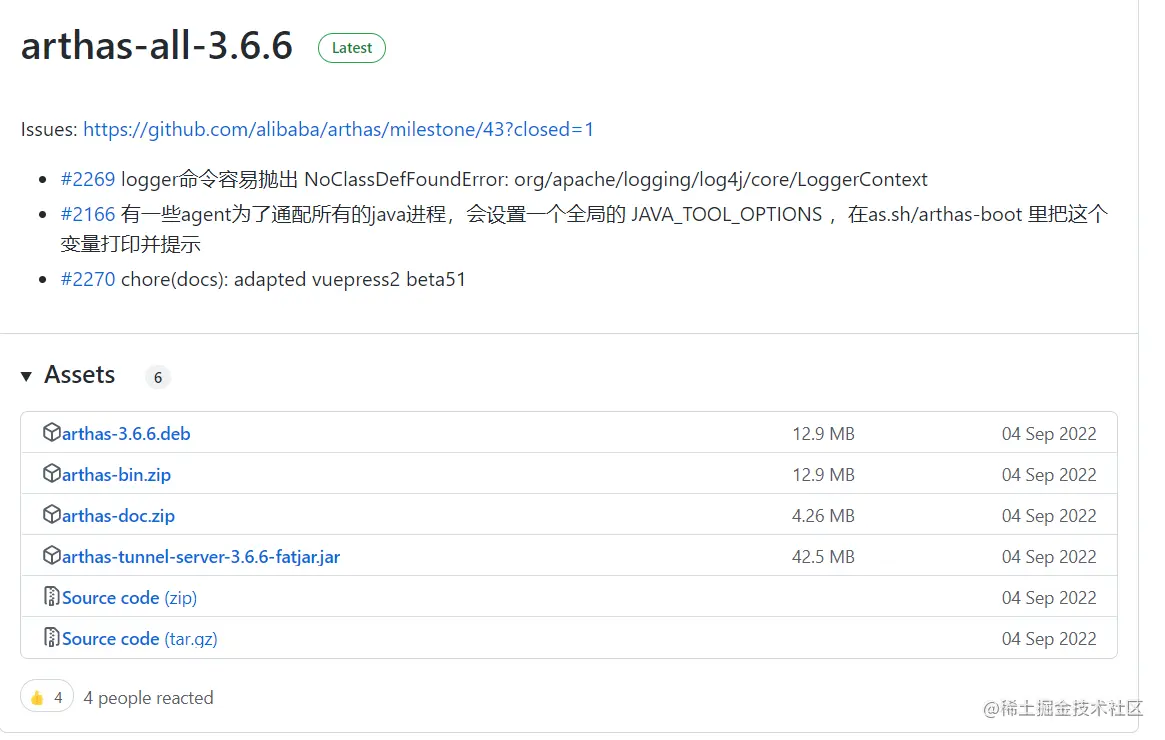Click the 4.26 MB size value

[x=823, y=516]
